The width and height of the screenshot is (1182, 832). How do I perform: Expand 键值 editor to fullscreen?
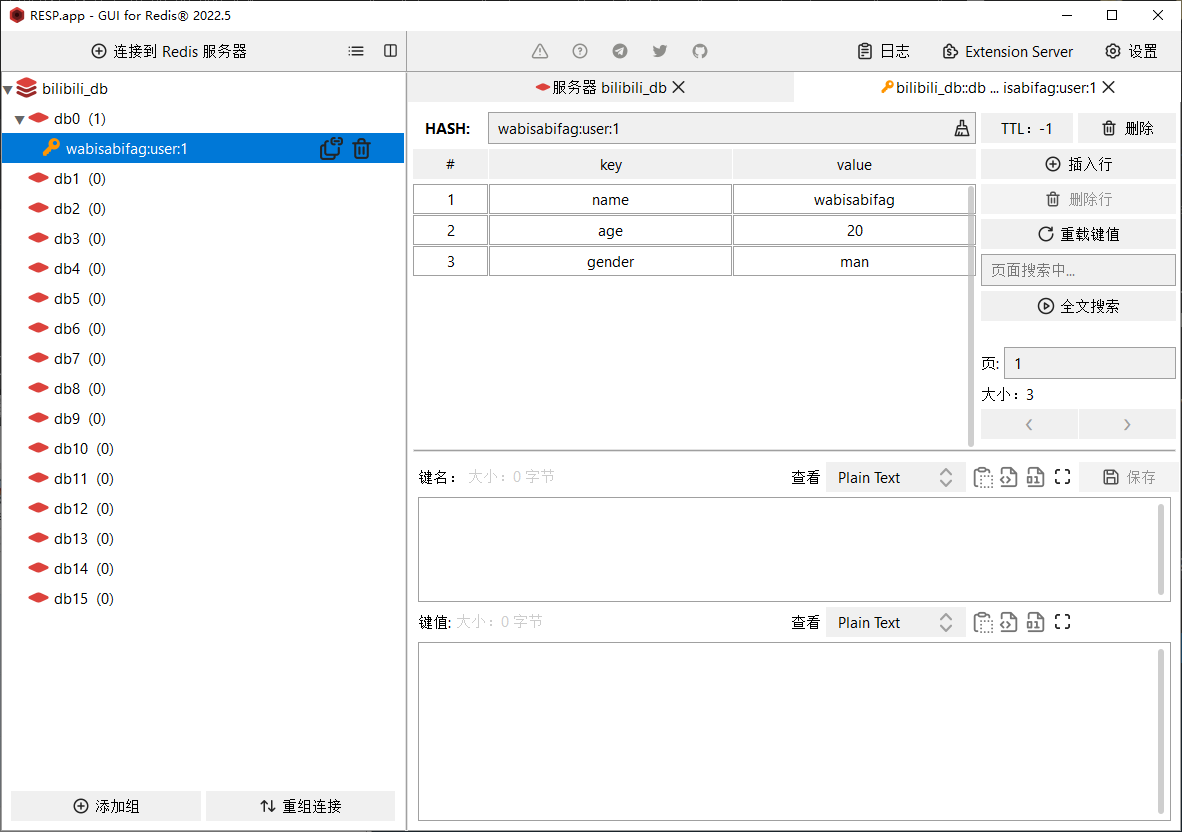[1062, 622]
